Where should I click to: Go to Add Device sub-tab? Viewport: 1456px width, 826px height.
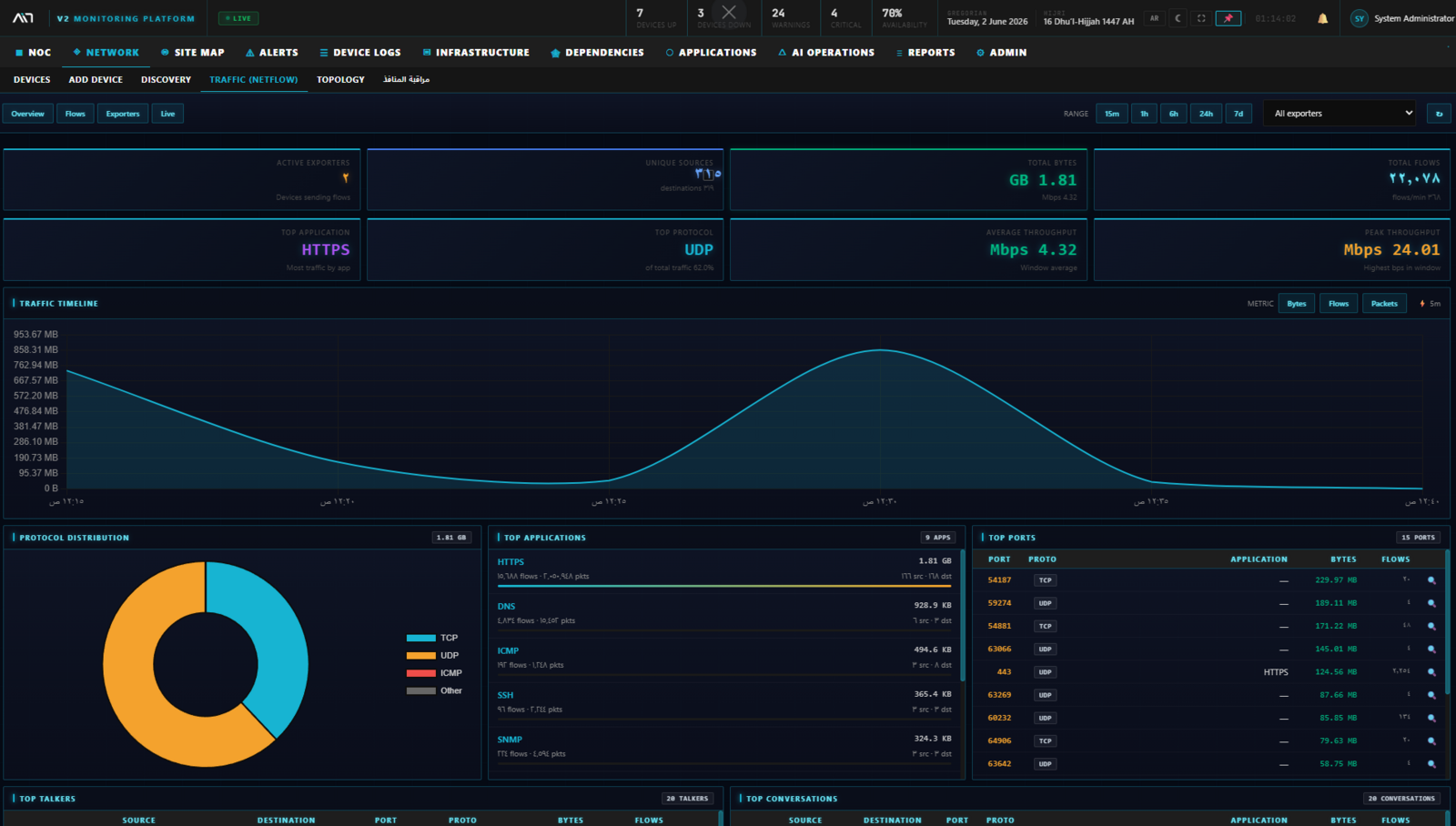pyautogui.click(x=96, y=80)
